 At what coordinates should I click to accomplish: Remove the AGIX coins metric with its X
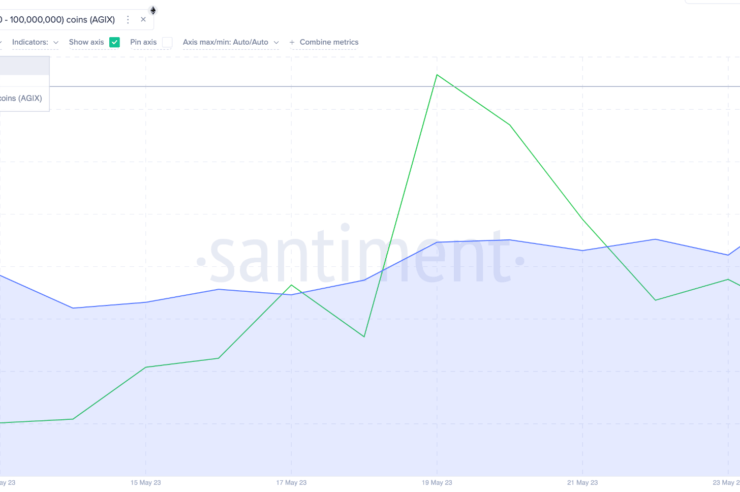pos(143,20)
